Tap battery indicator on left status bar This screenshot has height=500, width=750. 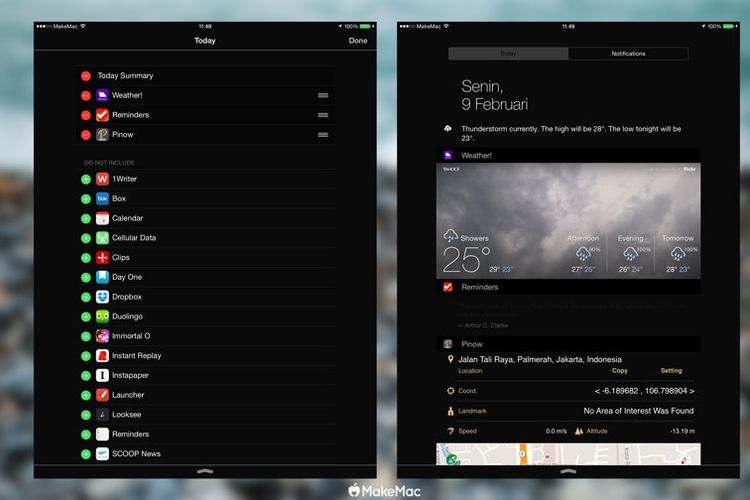point(366,26)
